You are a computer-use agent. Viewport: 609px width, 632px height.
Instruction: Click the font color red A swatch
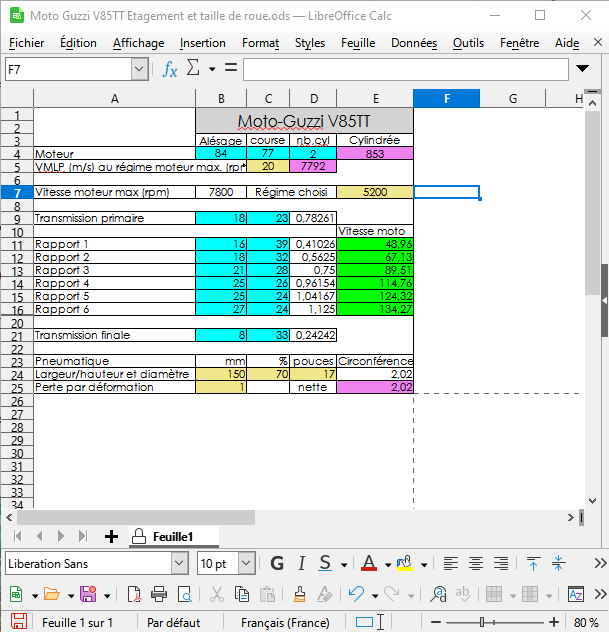(369, 563)
